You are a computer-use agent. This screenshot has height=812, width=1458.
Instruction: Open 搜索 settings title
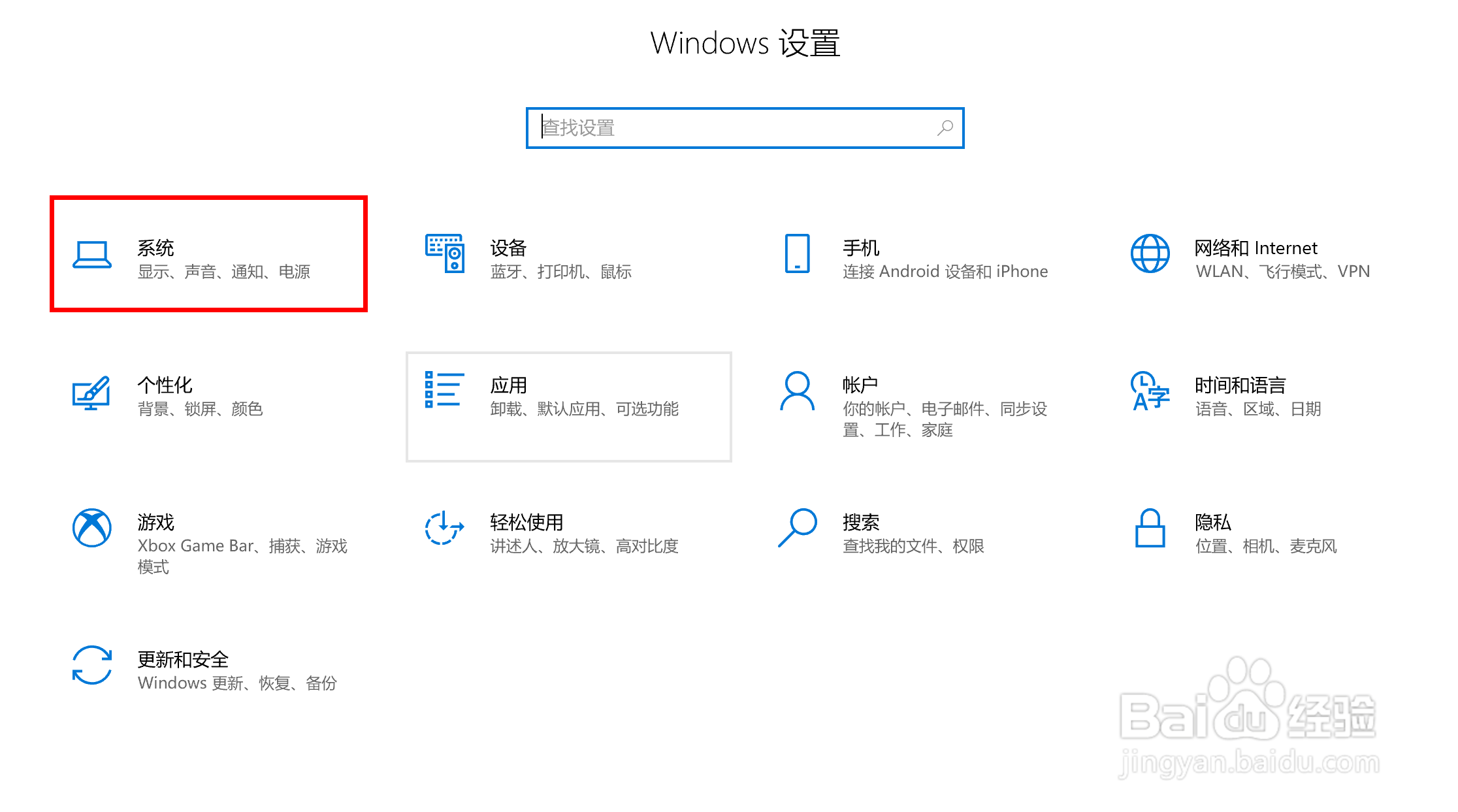click(861, 523)
